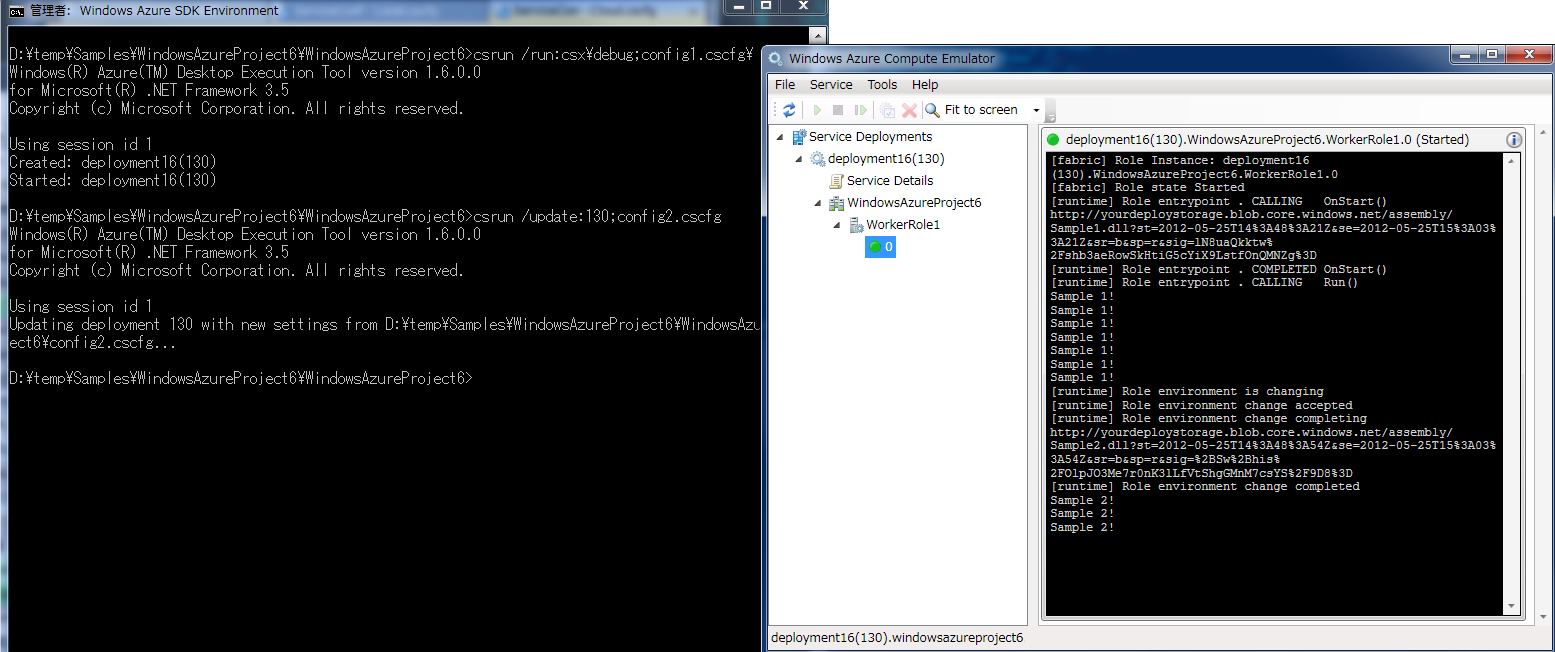Click the grey Stop service toolbar icon

(838, 110)
